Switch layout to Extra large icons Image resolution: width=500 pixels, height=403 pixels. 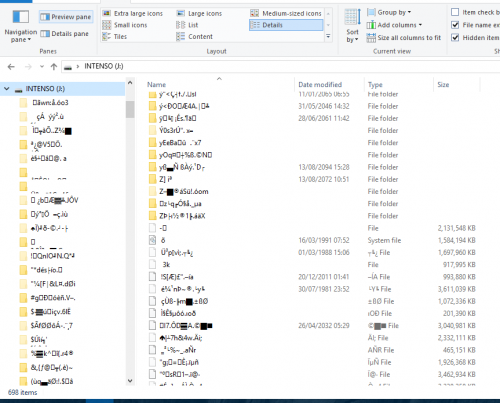click(132, 14)
